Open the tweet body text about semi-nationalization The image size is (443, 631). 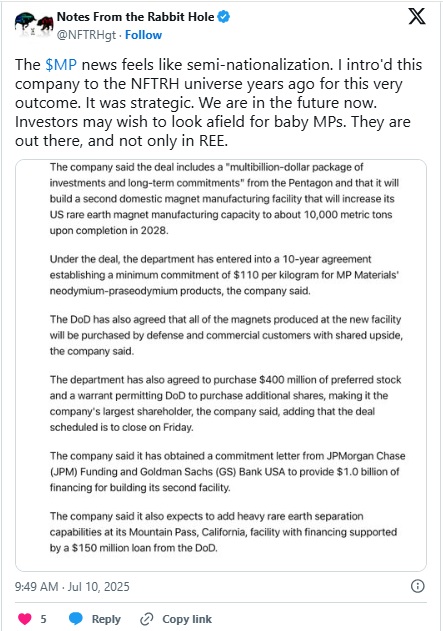point(218,103)
